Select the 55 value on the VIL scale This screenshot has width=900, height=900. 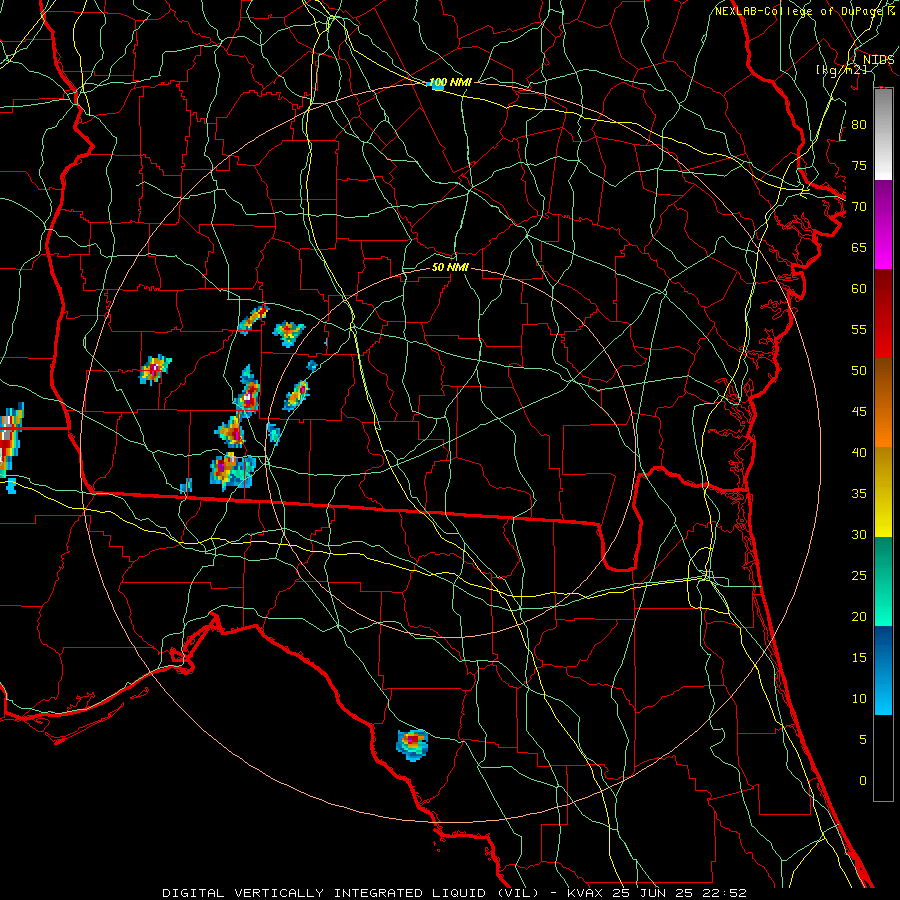[859, 329]
